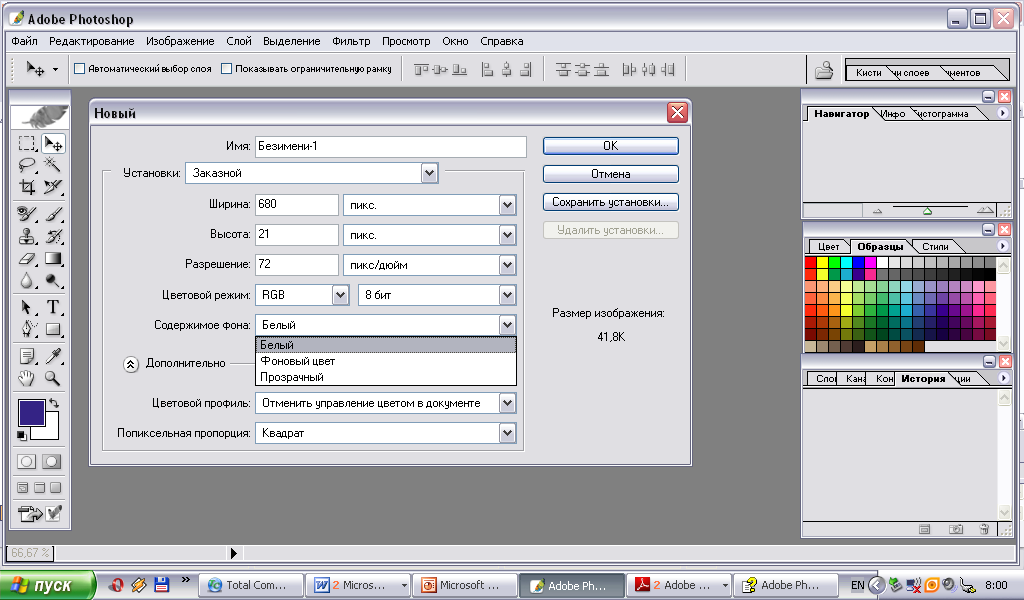Select the Type tool
Image resolution: width=1024 pixels, height=600 pixels.
(x=53, y=307)
